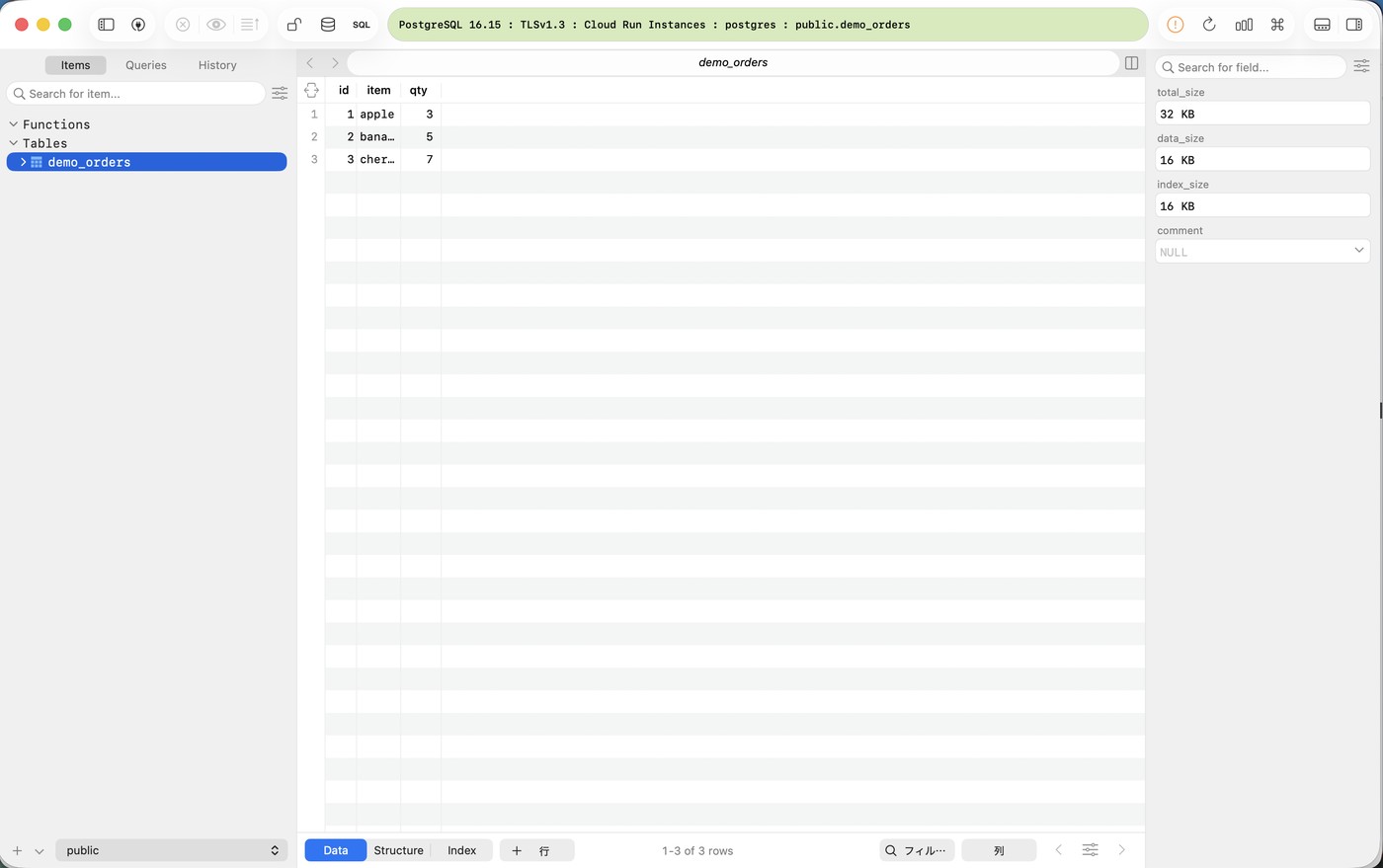Click the index_size 16 KB field

pos(1262,206)
